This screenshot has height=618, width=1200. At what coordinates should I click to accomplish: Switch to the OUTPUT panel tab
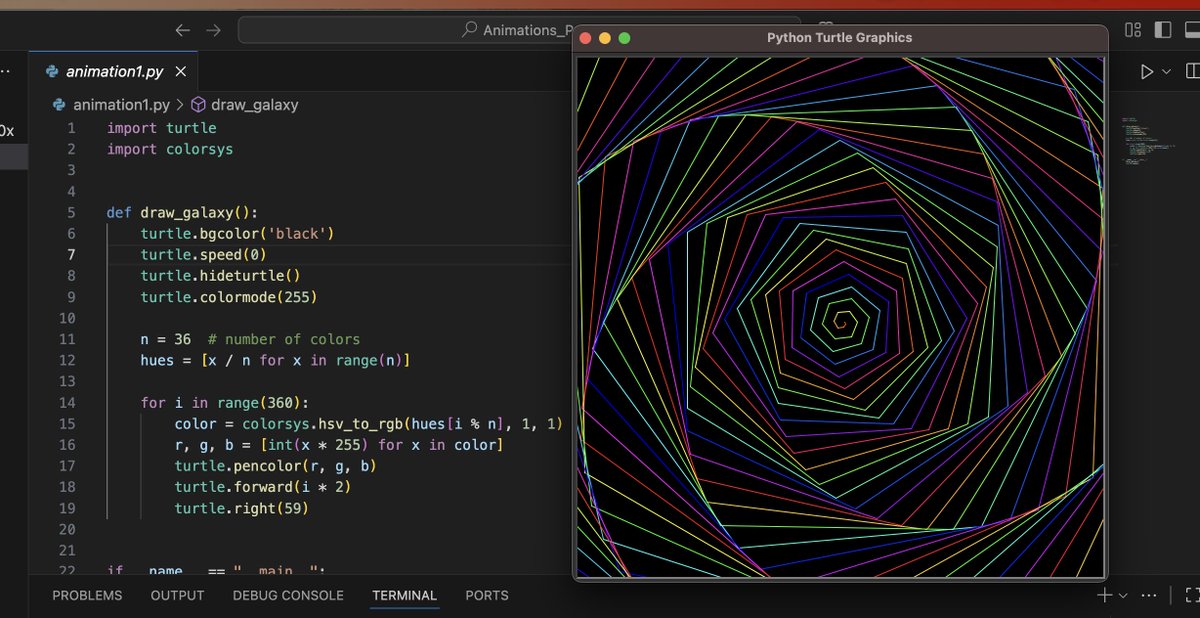[177, 595]
